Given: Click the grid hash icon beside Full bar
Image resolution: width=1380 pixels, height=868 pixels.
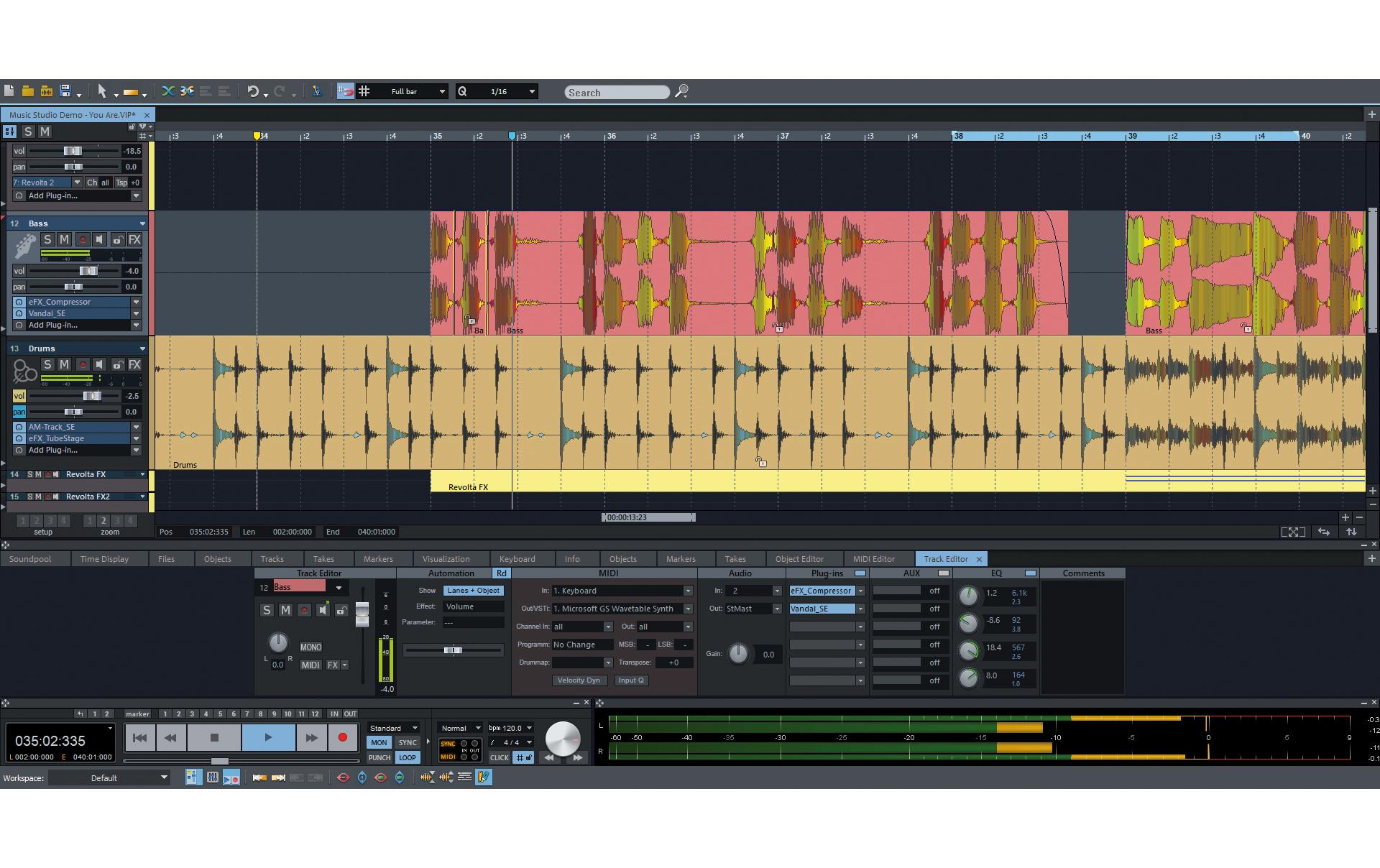Looking at the screenshot, I should pyautogui.click(x=364, y=91).
